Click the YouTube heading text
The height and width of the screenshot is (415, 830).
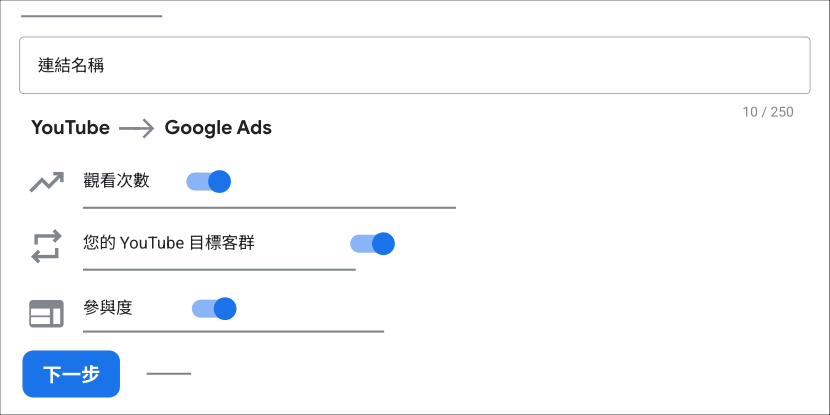point(70,128)
